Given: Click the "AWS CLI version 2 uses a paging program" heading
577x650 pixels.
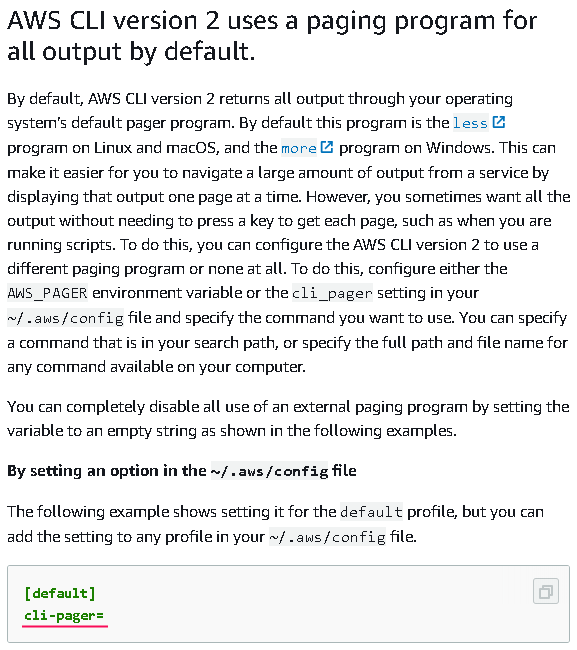Looking at the screenshot, I should coord(272,36).
